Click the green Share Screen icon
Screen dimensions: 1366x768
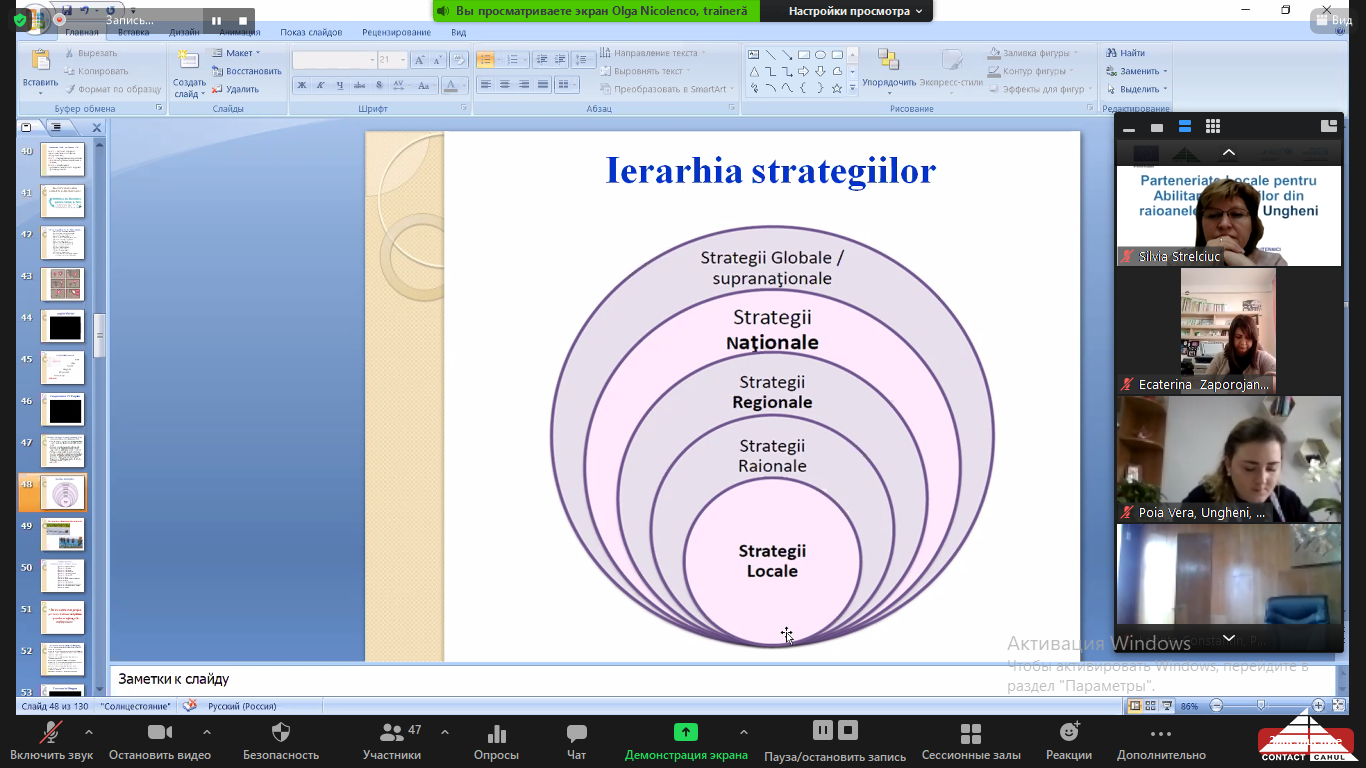click(x=685, y=732)
